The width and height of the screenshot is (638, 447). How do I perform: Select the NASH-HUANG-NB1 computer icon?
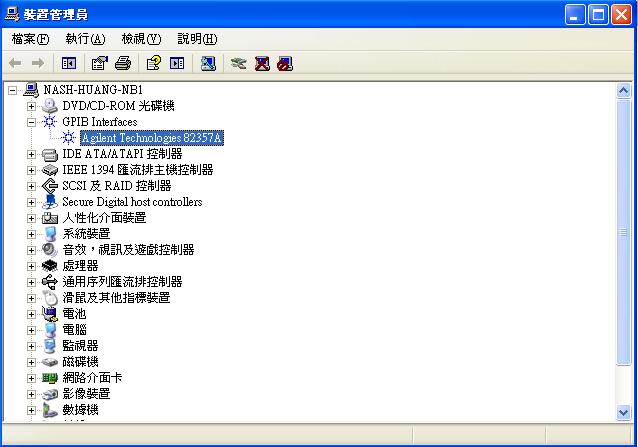click(31, 89)
